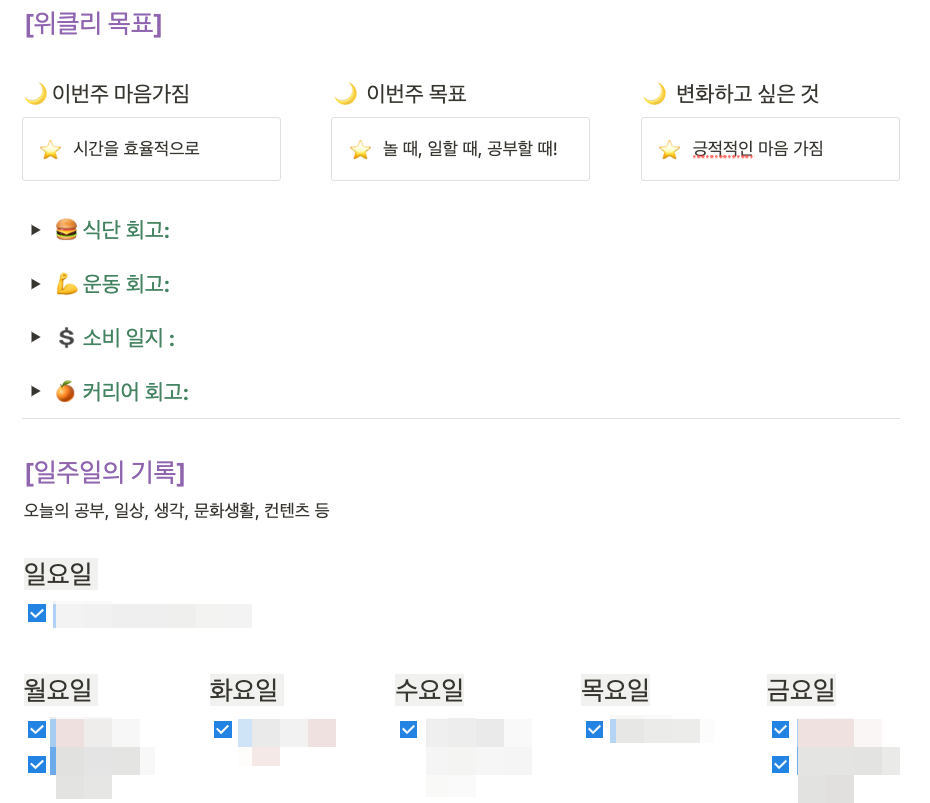Click the [일주일의 기록] heading
This screenshot has height=803, width=930.
click(x=104, y=472)
